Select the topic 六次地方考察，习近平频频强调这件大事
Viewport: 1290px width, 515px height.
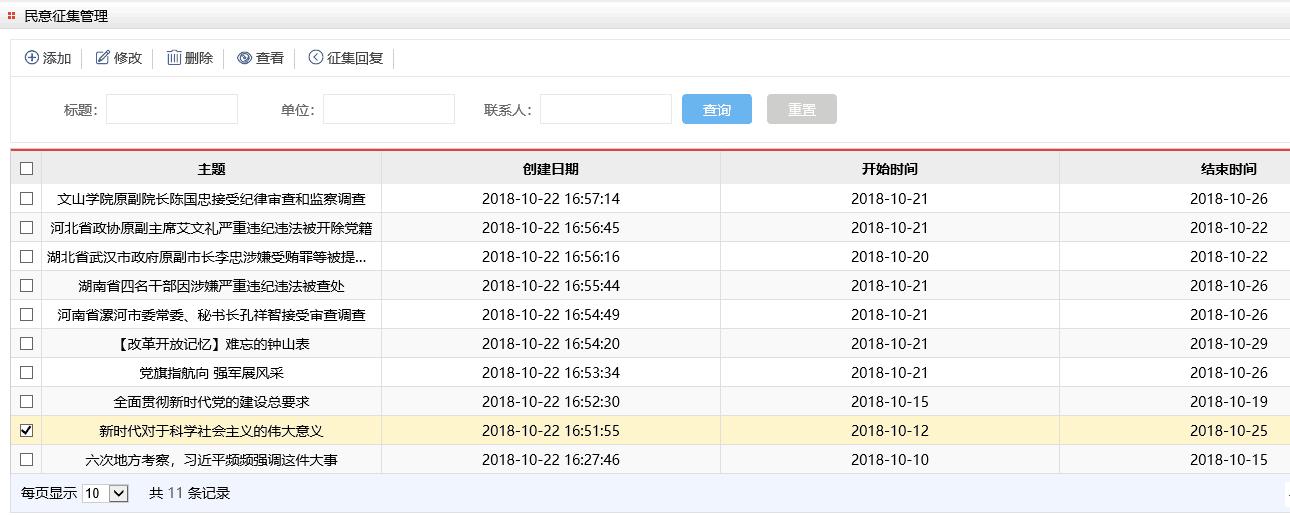[212, 460]
